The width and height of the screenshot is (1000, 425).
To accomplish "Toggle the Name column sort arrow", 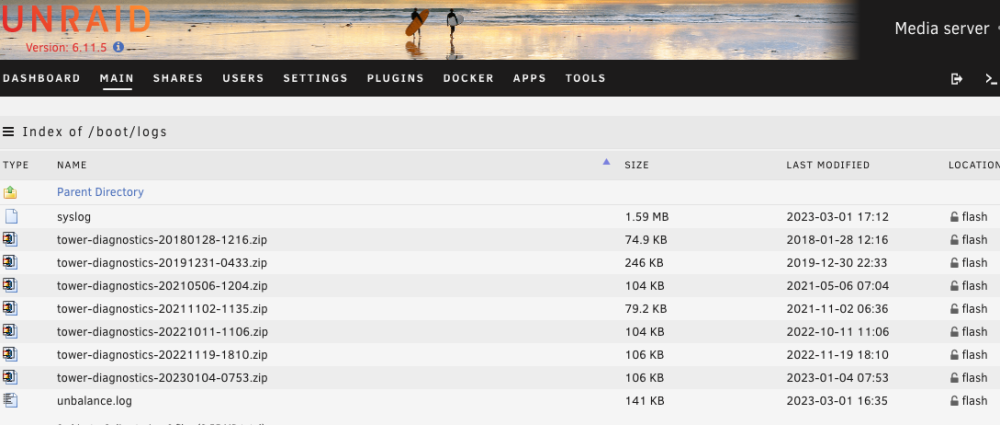I will tap(606, 163).
